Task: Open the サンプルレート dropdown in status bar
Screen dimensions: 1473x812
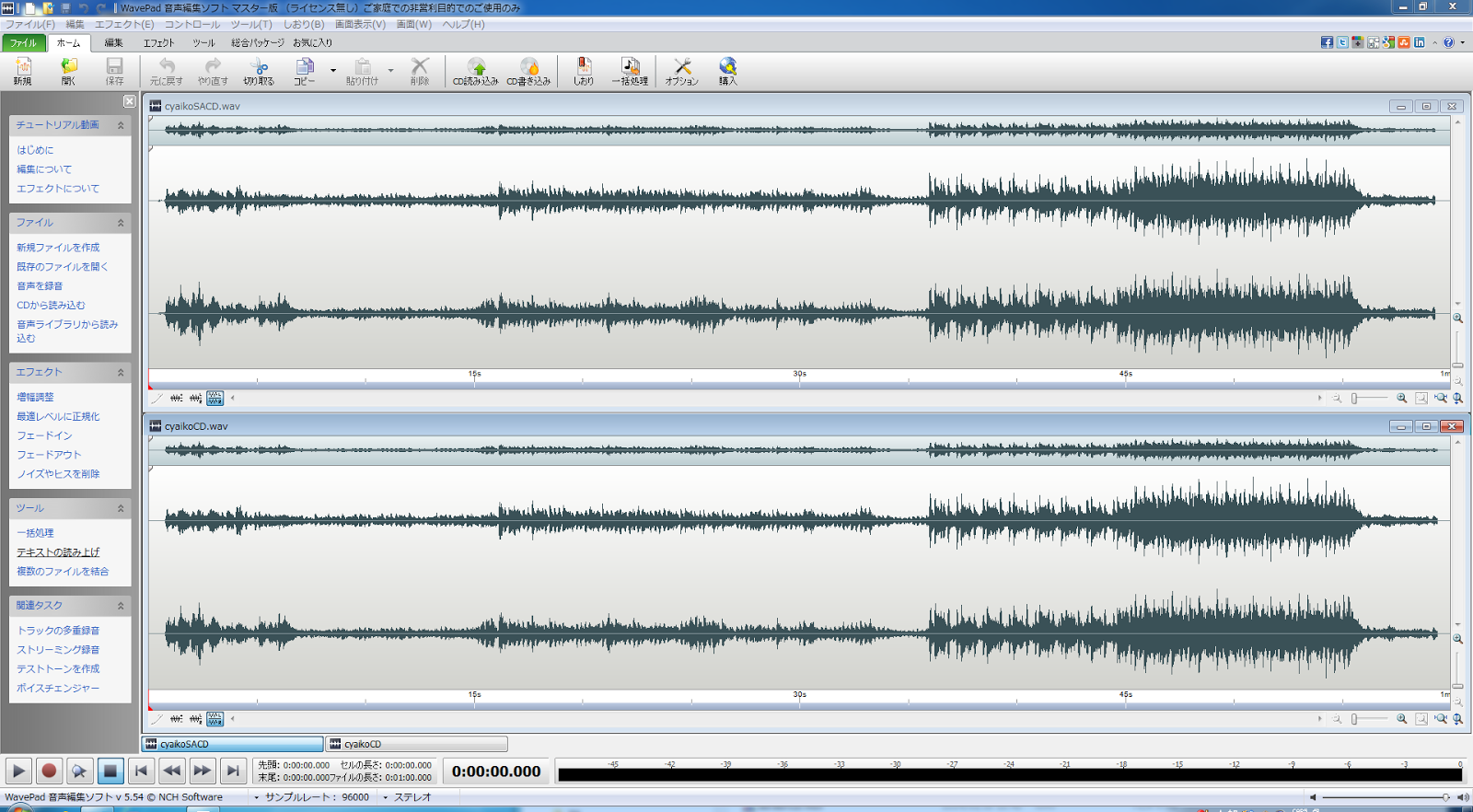Action: (x=256, y=797)
